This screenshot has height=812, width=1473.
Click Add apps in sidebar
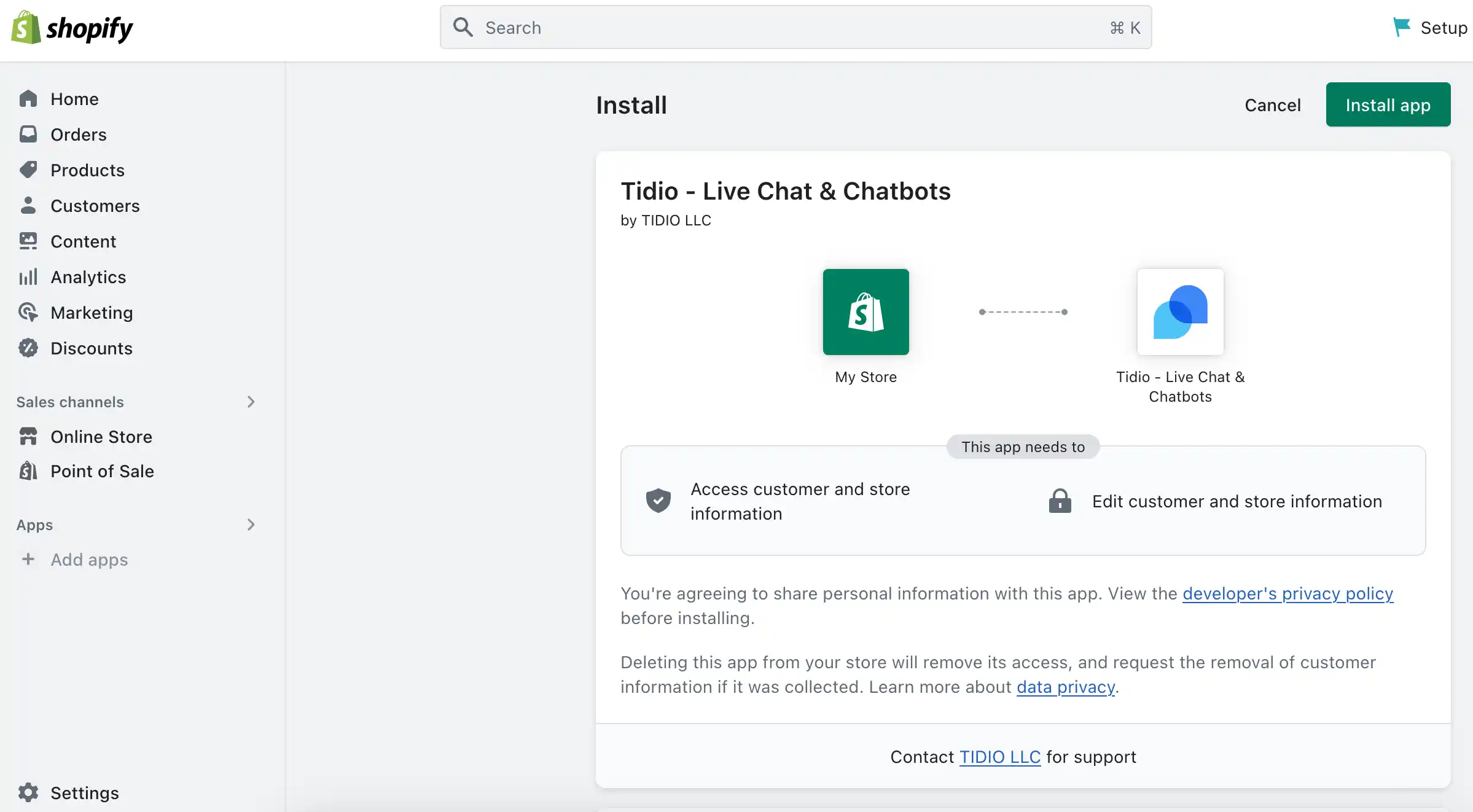coord(89,559)
